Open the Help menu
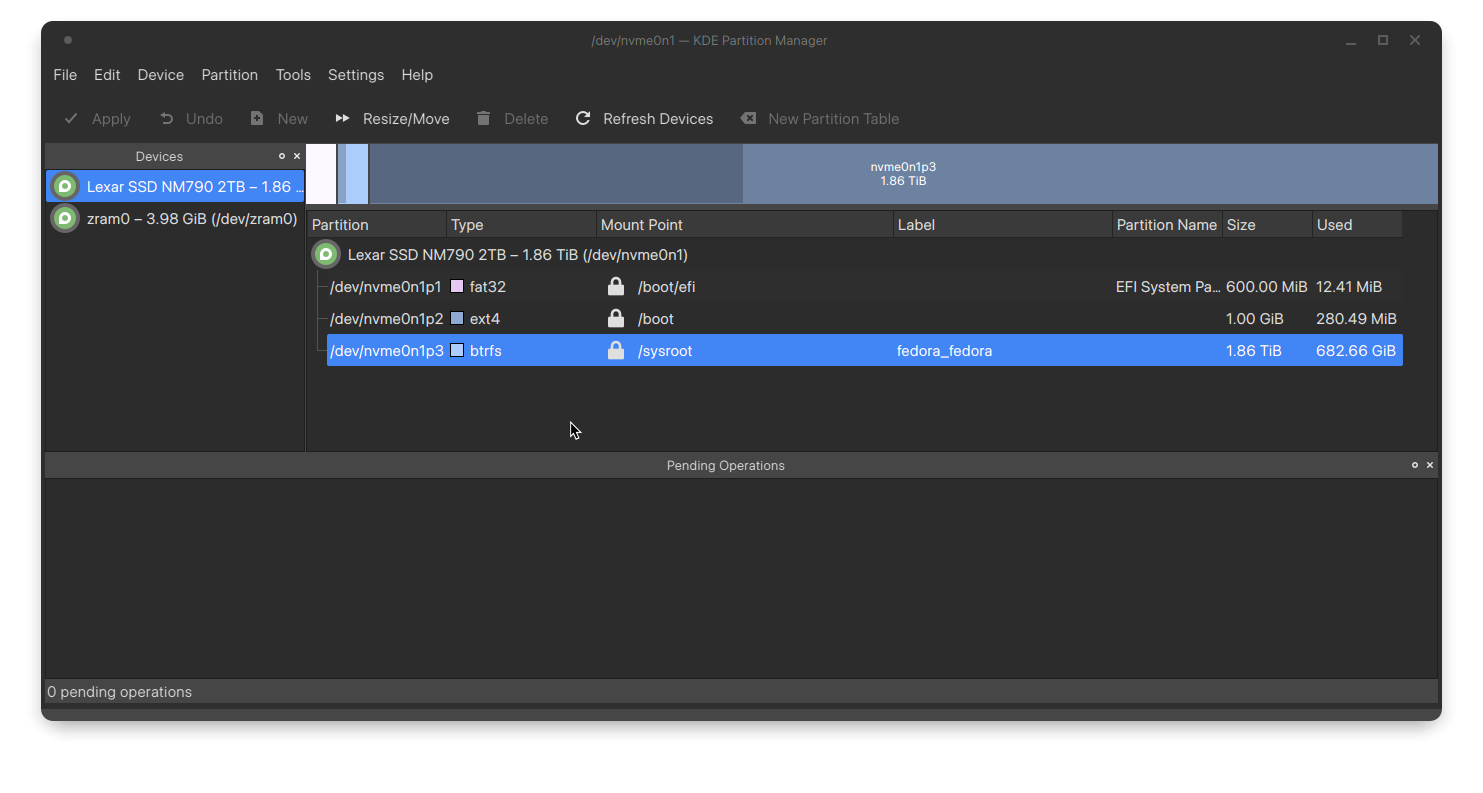The image size is (1483, 793). click(417, 75)
